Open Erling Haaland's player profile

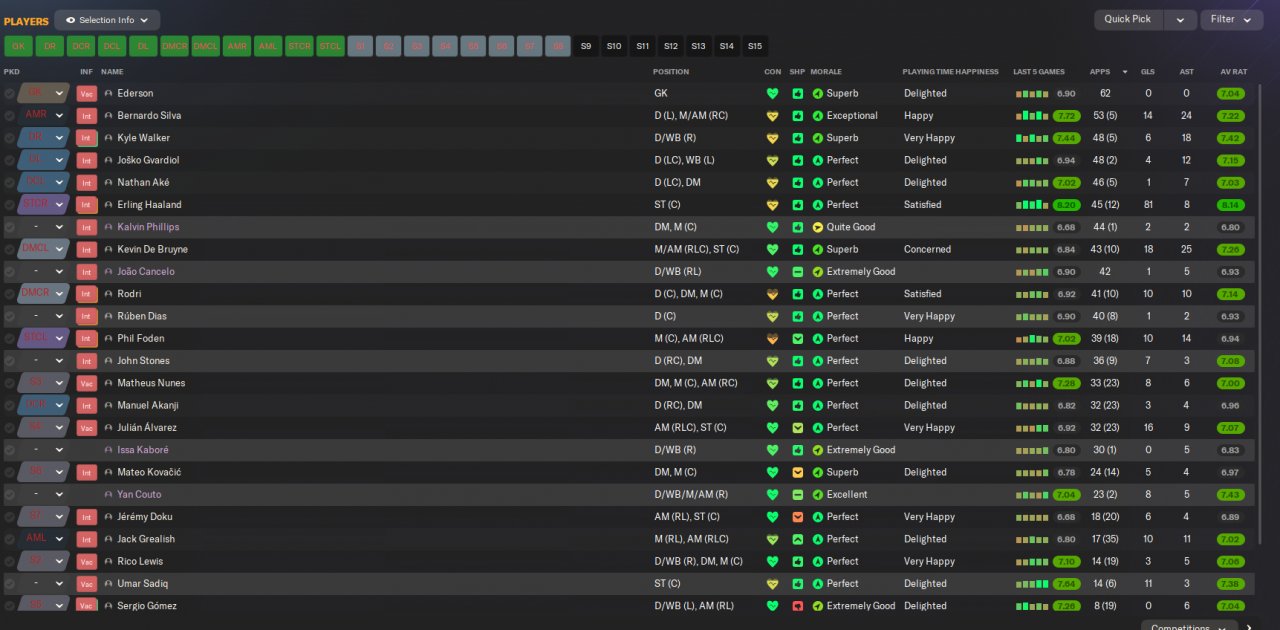pyautogui.click(x=149, y=205)
